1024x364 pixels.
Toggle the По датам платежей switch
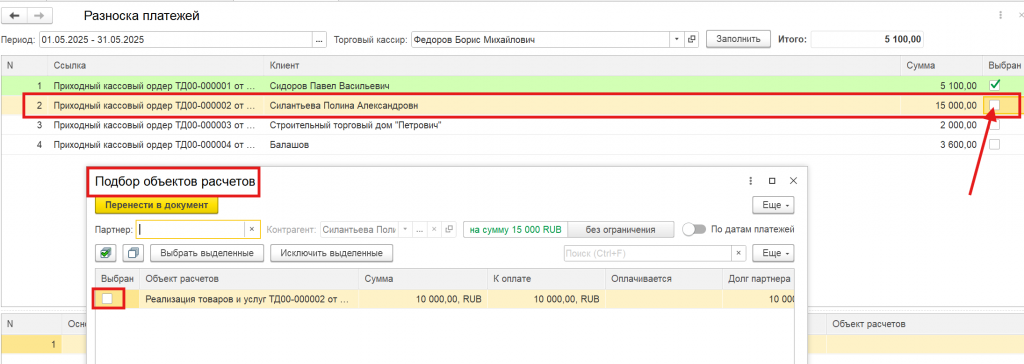coord(694,229)
